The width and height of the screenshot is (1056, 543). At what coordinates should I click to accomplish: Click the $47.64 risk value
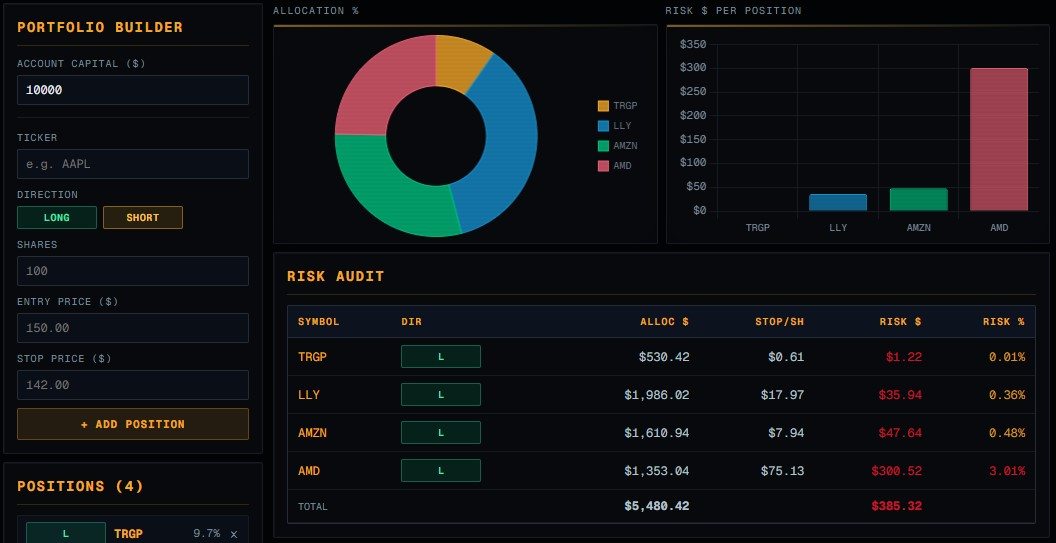coord(900,433)
